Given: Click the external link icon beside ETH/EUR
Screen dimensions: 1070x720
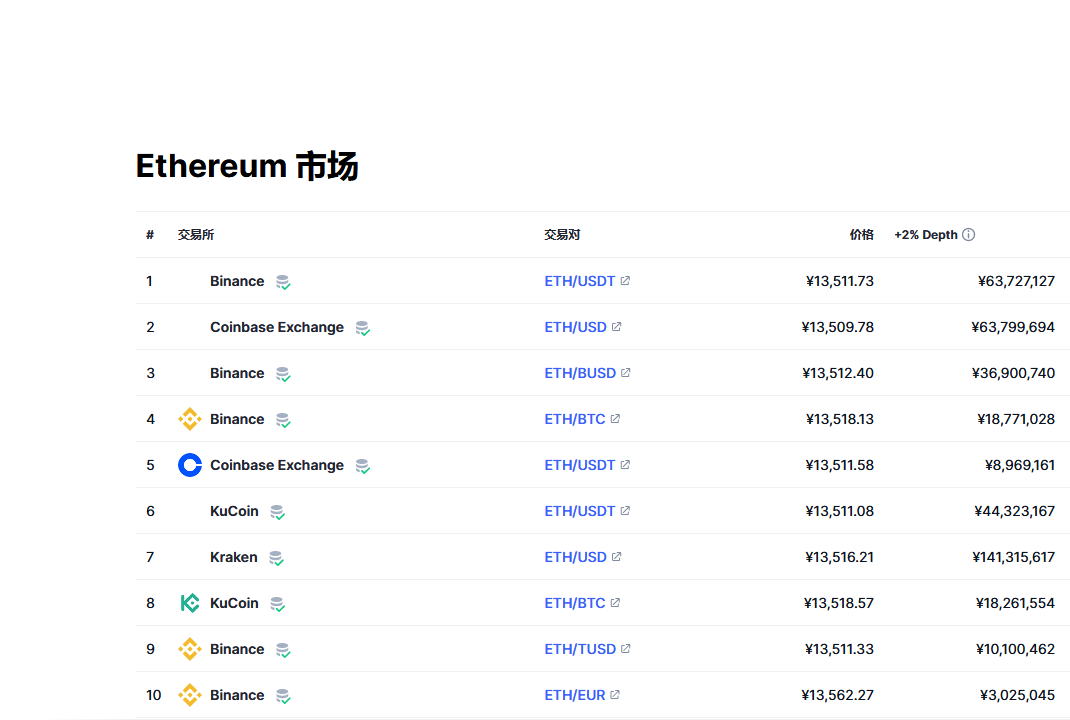Looking at the screenshot, I should (615, 695).
